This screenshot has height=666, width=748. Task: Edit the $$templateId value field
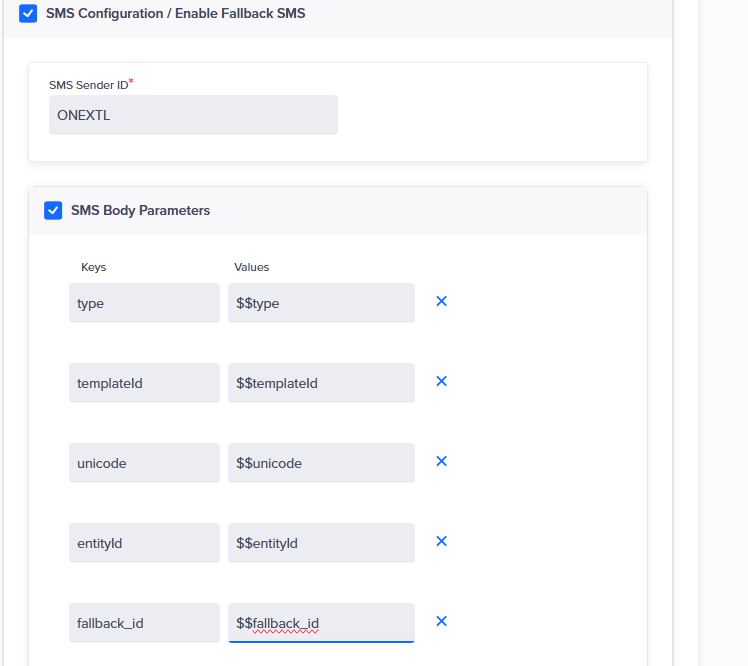tap(321, 383)
